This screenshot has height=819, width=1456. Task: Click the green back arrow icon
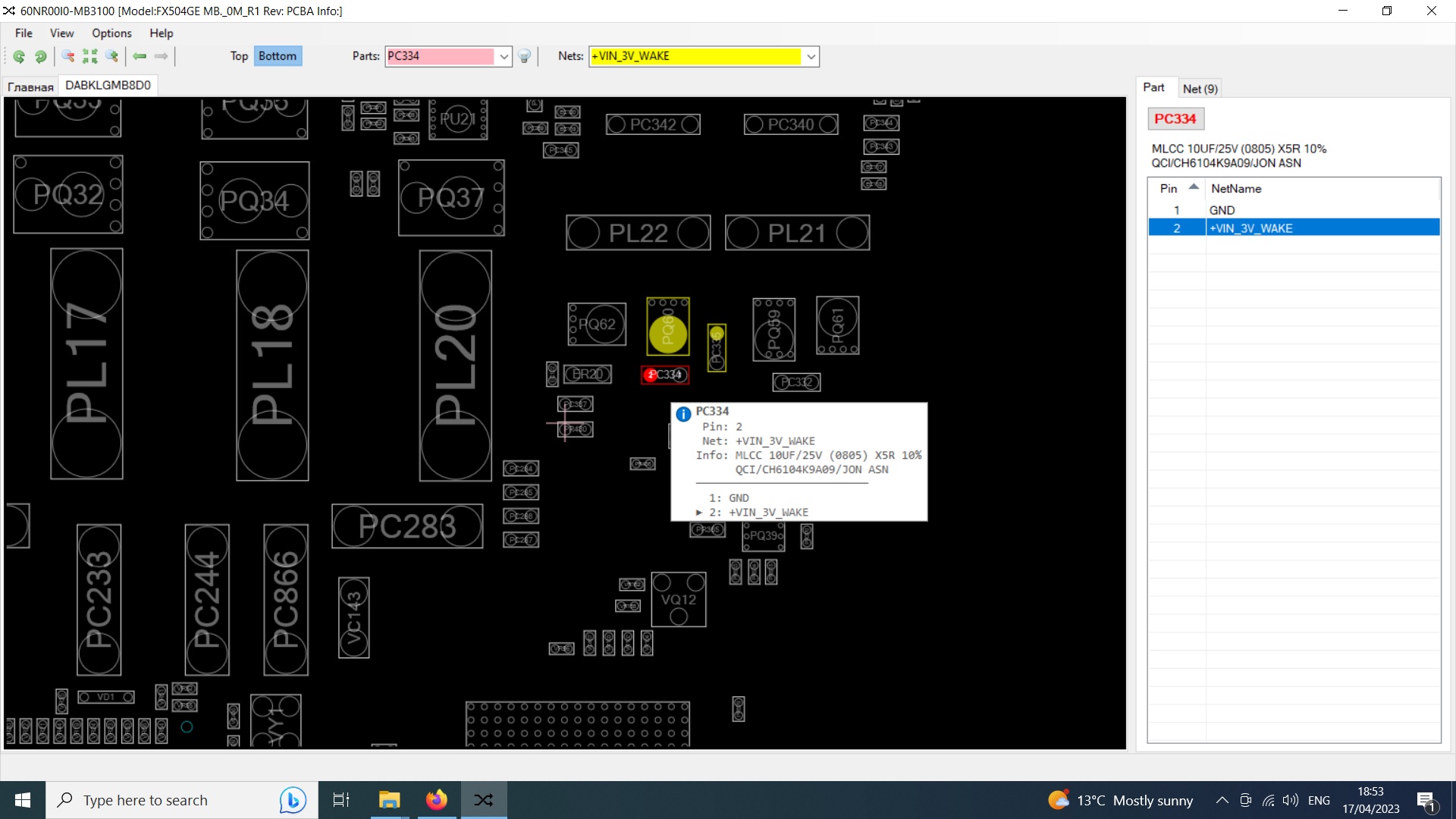pyautogui.click(x=140, y=56)
